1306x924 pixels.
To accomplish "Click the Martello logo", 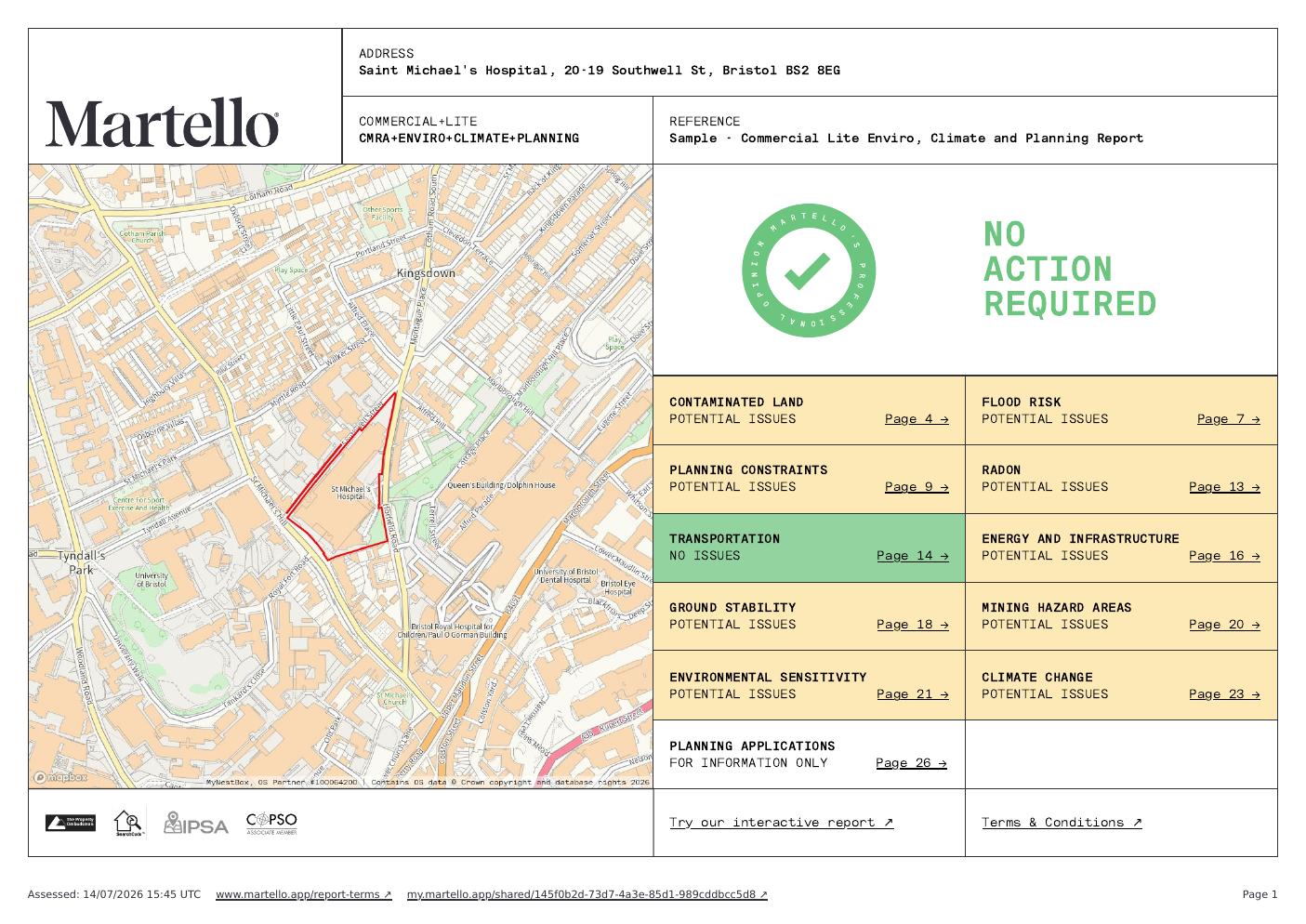I will [163, 124].
